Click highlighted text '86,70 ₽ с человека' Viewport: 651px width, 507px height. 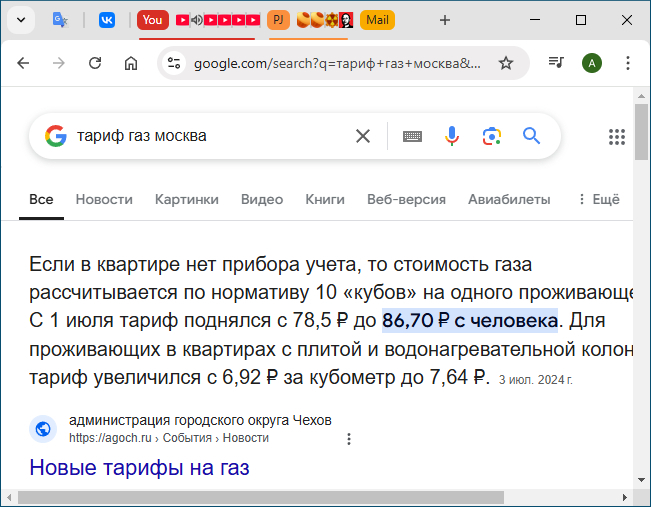(x=470, y=321)
